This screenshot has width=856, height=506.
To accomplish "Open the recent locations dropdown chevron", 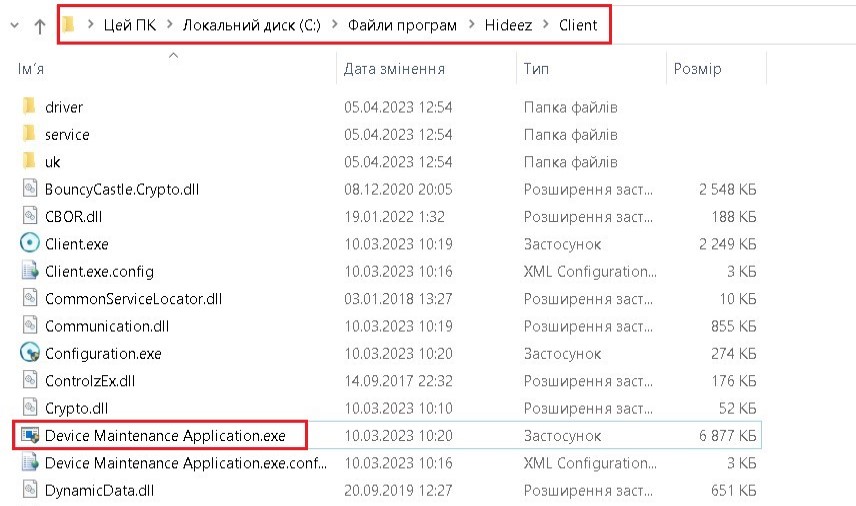I will (13, 27).
